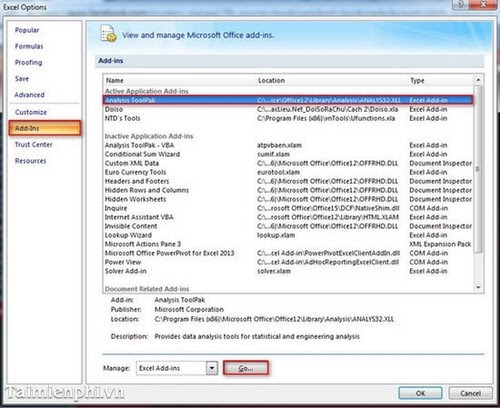The image size is (500, 408).
Task: Select Microsoft Office PowerPivot for Excel 2013
Action: click(288, 253)
